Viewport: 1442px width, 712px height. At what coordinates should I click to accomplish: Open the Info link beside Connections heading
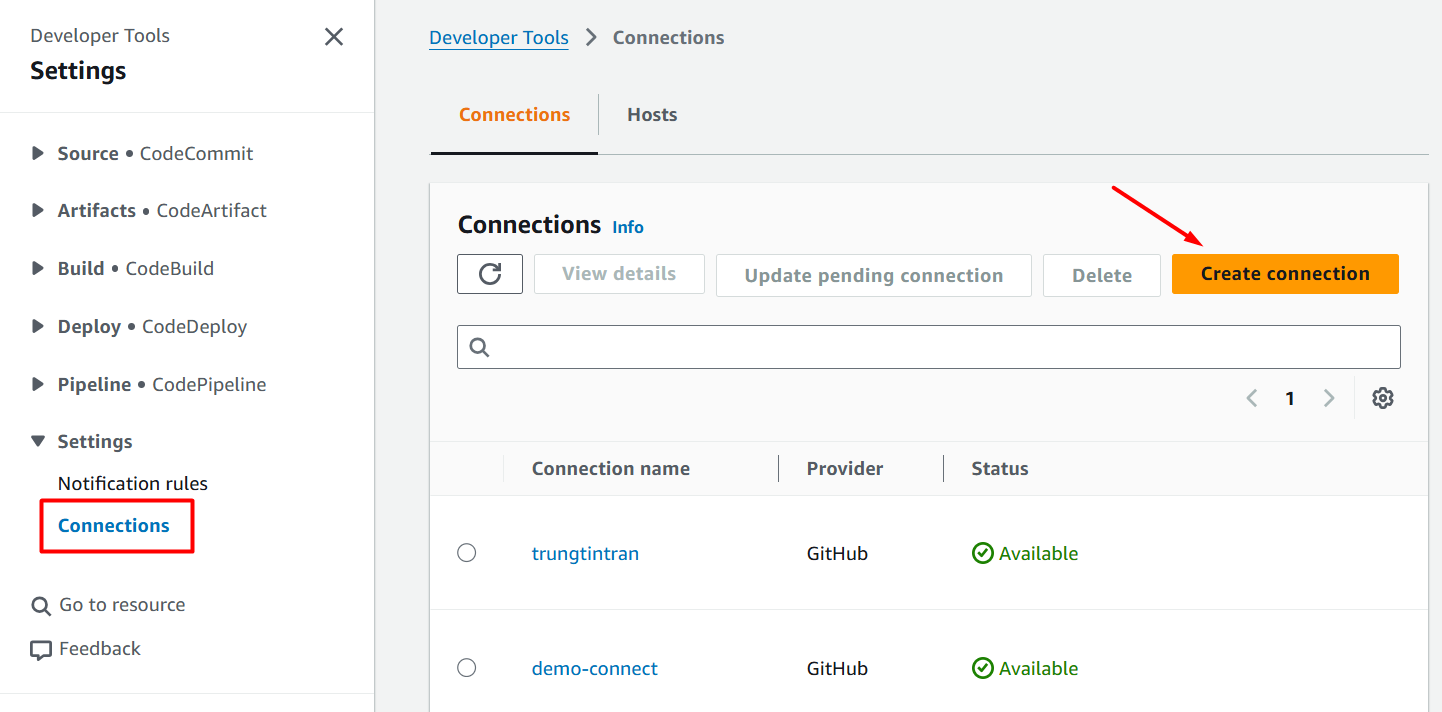(x=628, y=227)
